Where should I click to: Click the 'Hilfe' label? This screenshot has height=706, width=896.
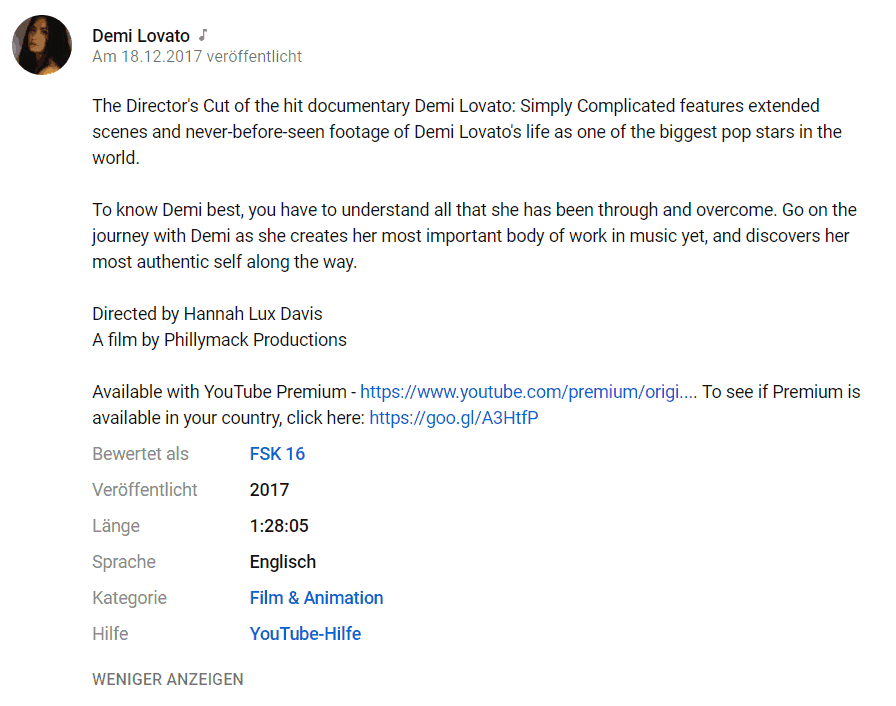[x=110, y=634]
